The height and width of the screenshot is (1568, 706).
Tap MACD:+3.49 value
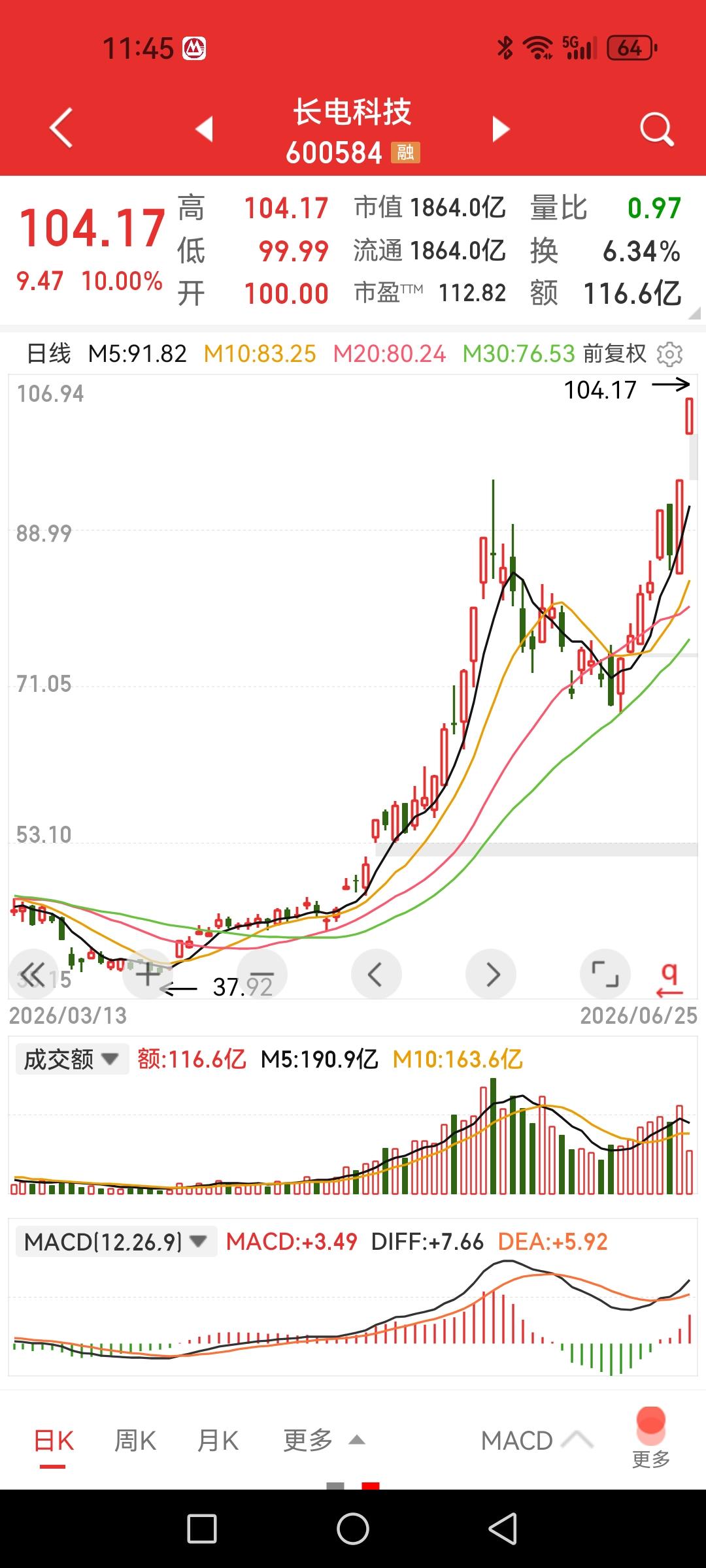click(x=292, y=1241)
